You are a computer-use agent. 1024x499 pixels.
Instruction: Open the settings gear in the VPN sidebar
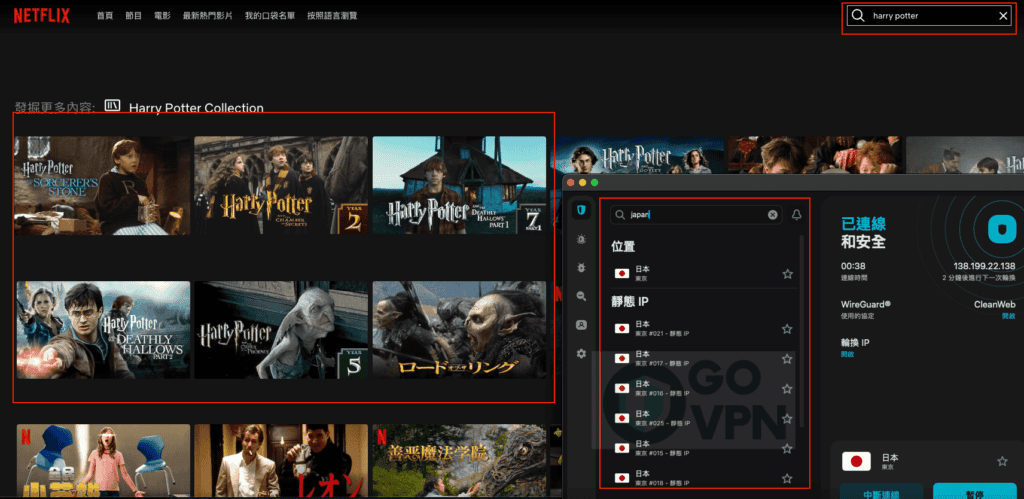click(x=581, y=353)
